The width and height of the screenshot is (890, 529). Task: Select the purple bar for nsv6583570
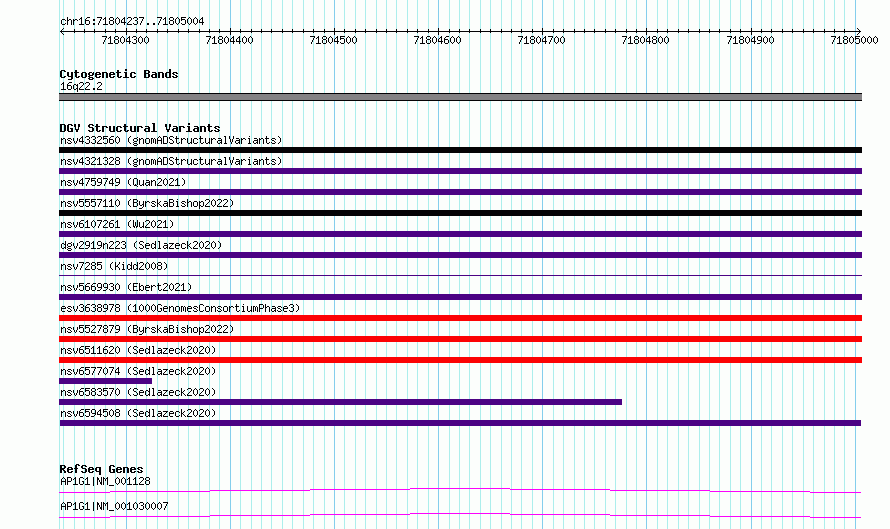(x=341, y=402)
